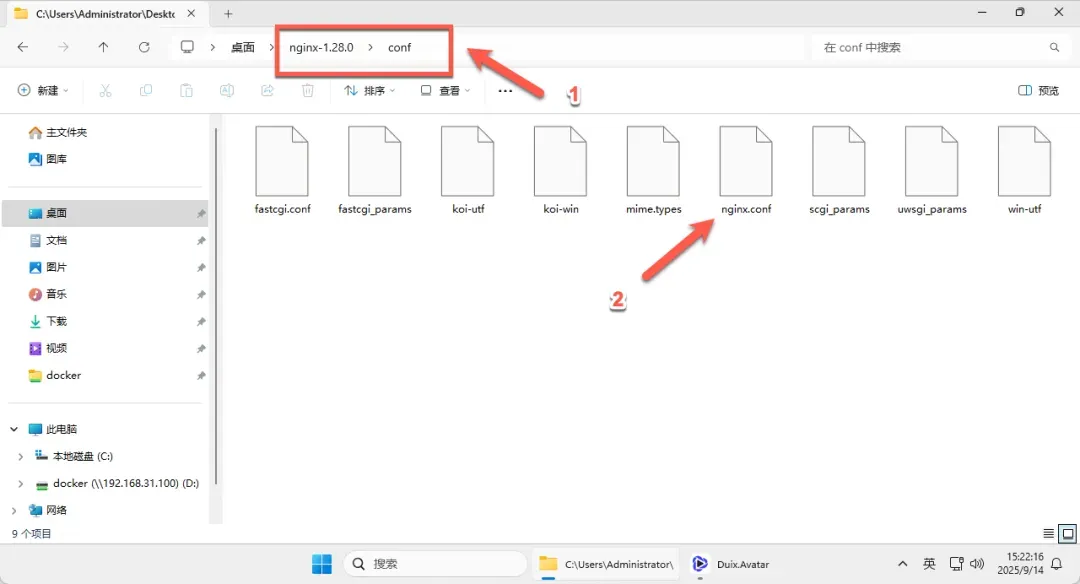Click the Paste icon in the toolbar

point(186,90)
